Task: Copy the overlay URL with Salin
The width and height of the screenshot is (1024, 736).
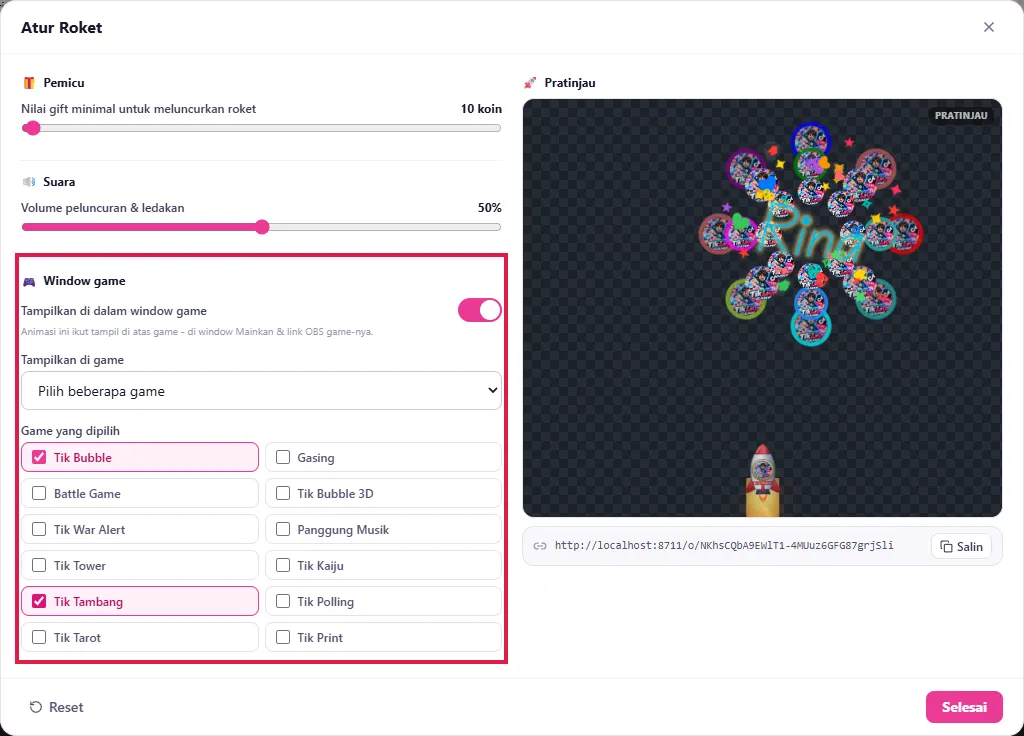Action: pos(961,547)
